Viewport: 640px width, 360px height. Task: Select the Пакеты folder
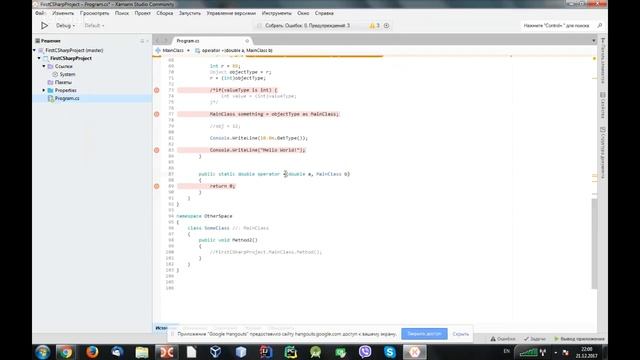pos(63,82)
